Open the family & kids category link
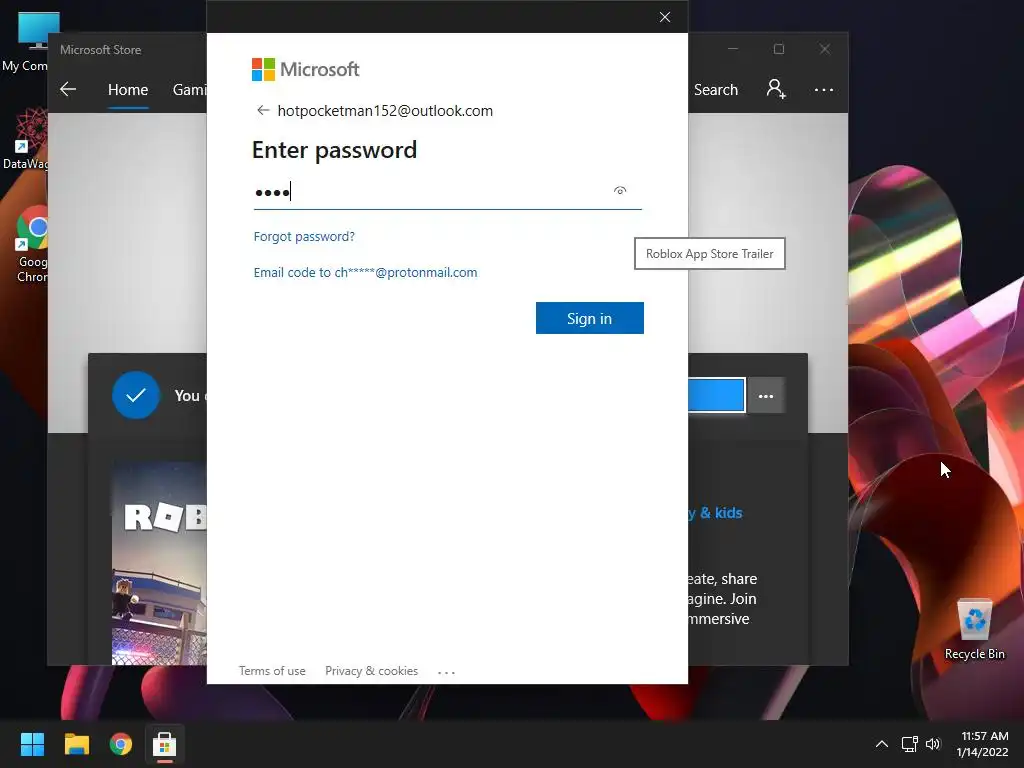The image size is (1024, 768). coord(715,513)
